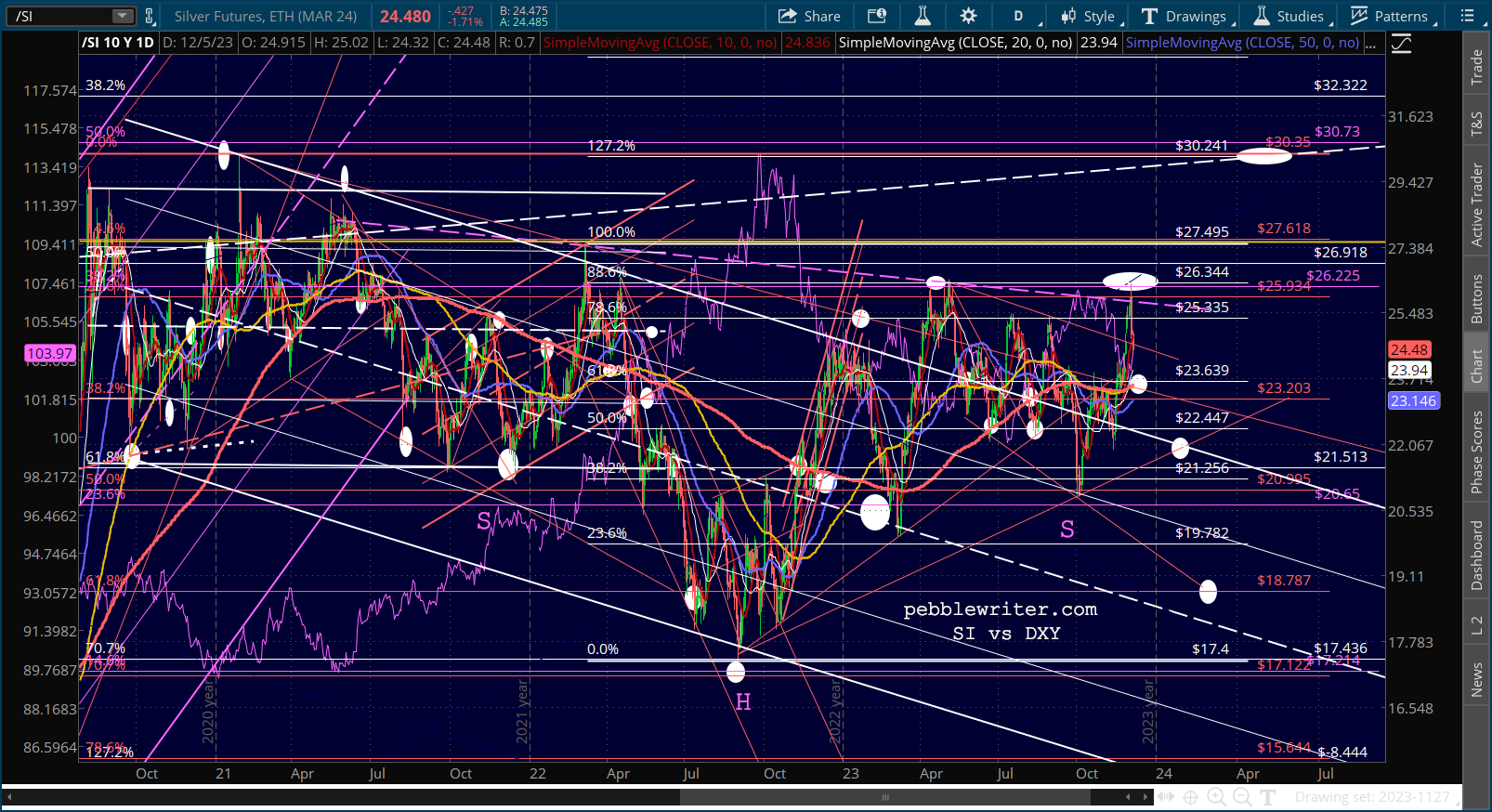Select the text drawing tool icon

(x=1268, y=797)
